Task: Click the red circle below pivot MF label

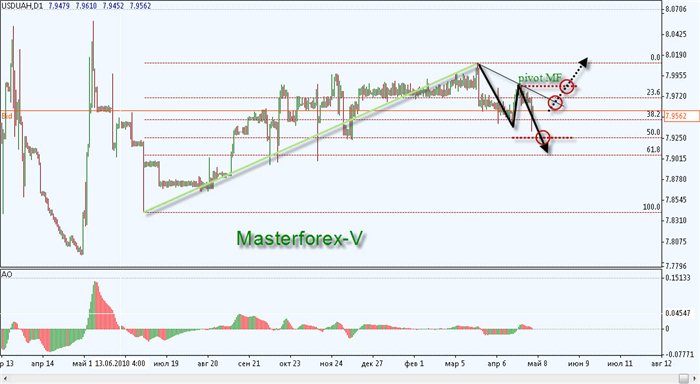Action: point(567,86)
